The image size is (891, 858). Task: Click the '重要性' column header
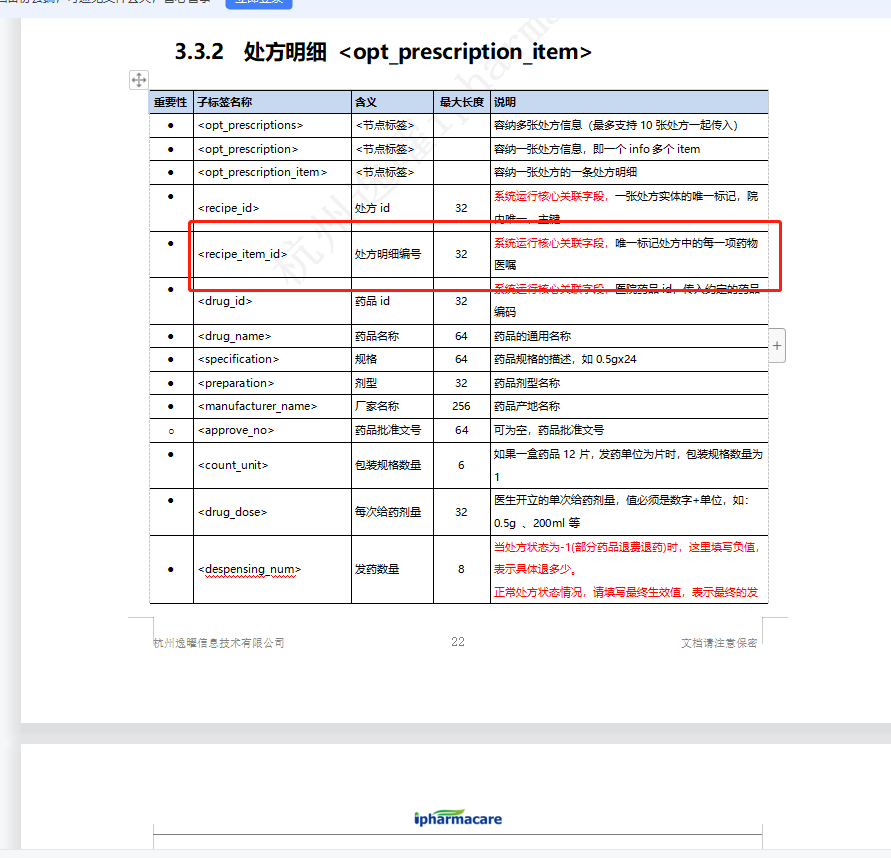(170, 102)
